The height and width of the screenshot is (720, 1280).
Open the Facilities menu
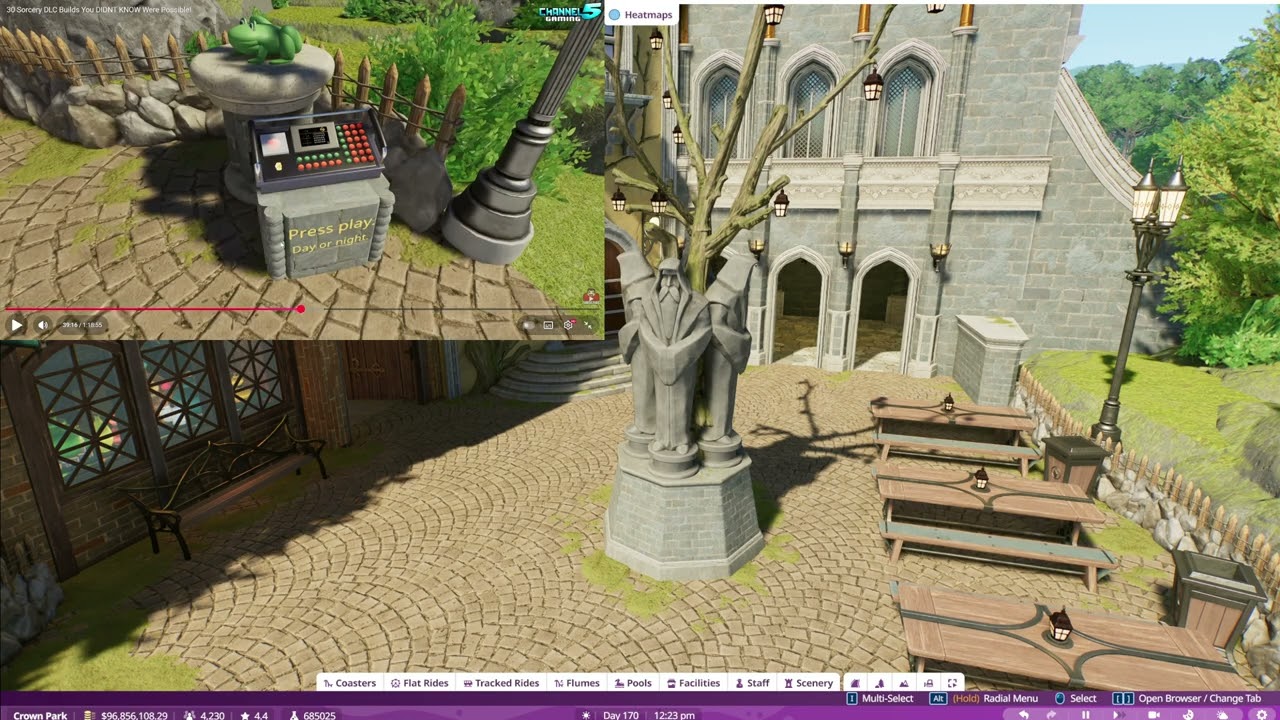point(693,683)
